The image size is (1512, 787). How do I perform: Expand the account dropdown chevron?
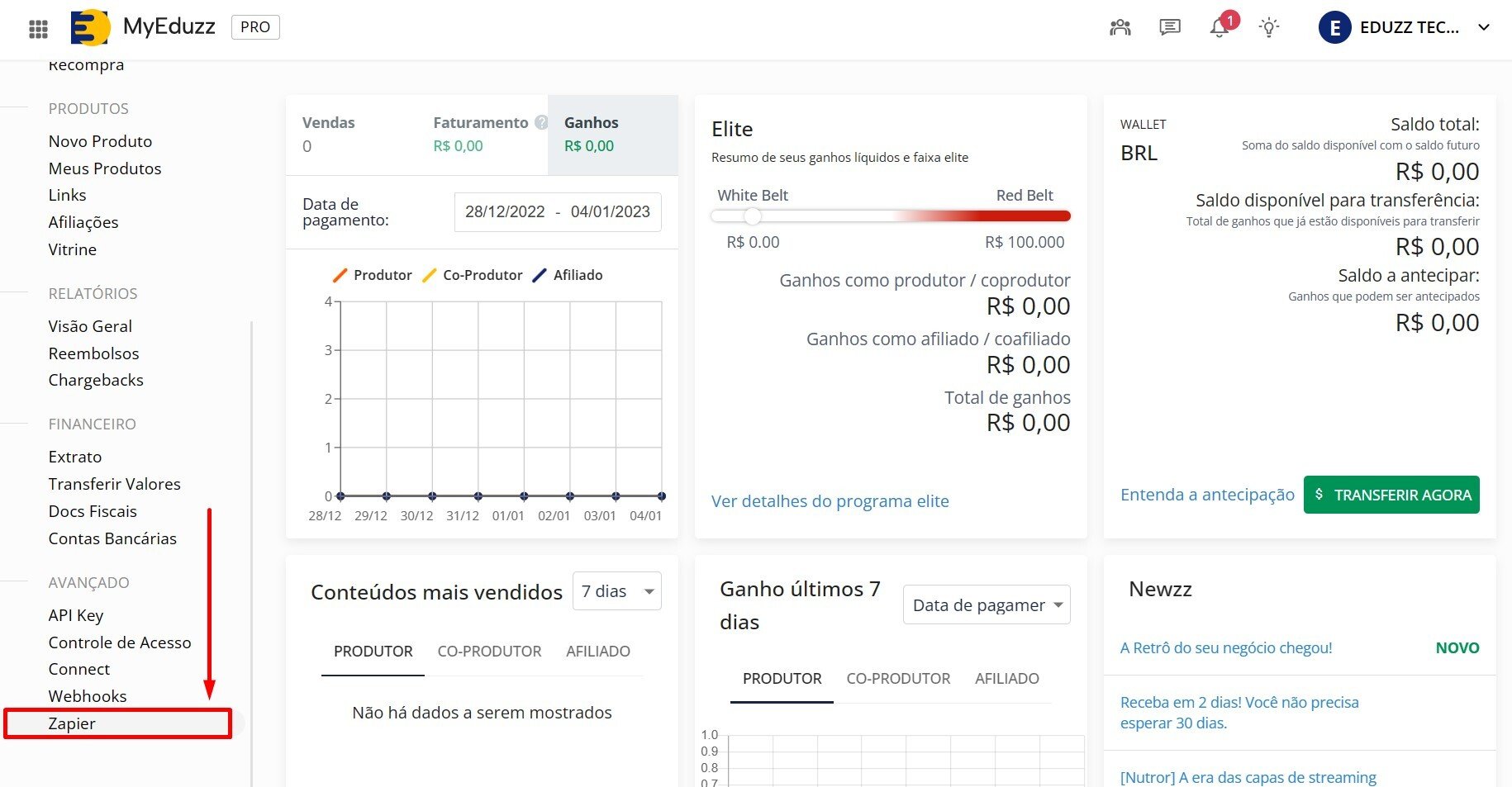click(1484, 27)
